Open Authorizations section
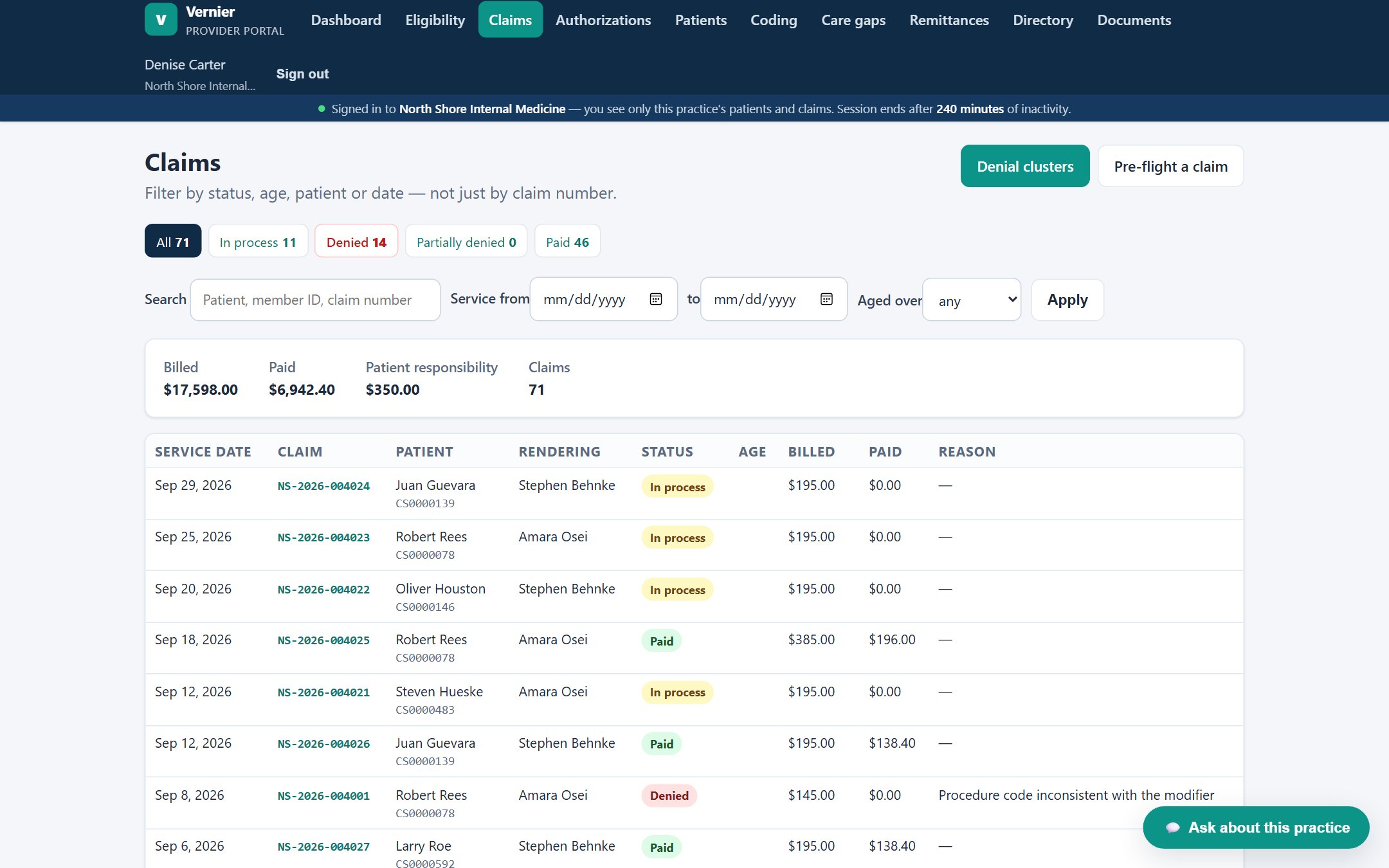The image size is (1389, 868). point(603,20)
